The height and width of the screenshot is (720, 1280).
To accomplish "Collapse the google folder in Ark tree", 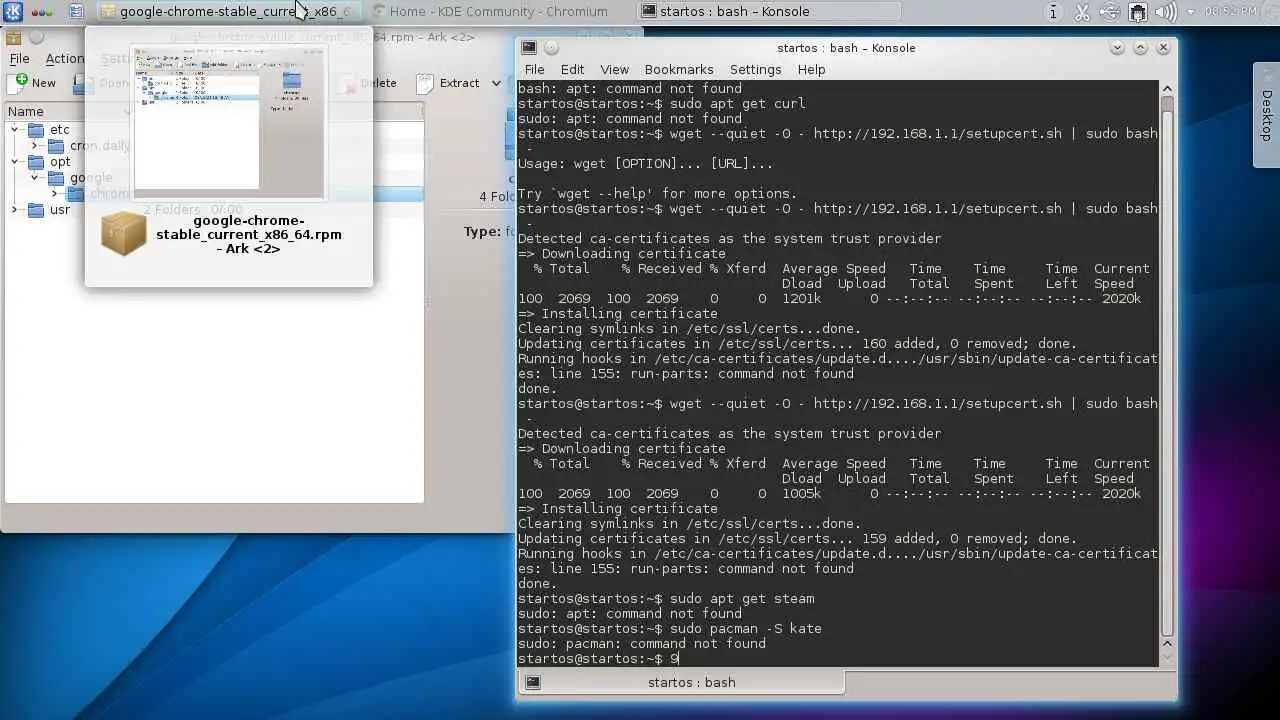I will click(35, 178).
